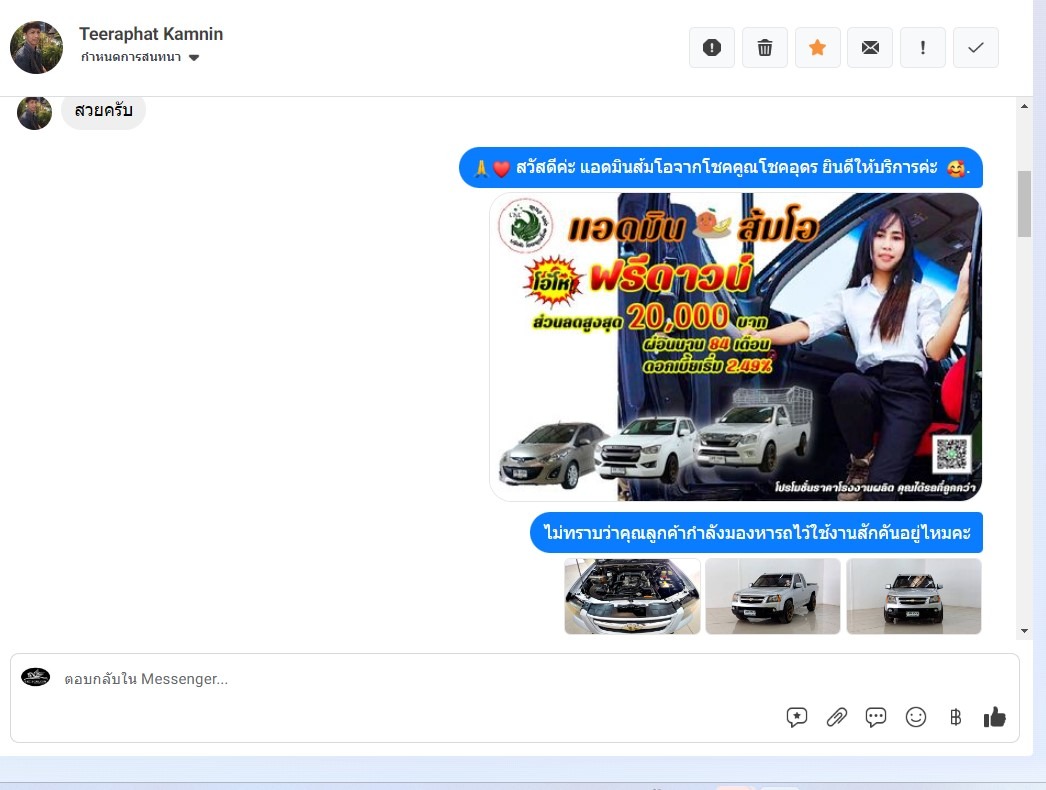Toggle conversation done with checkmark button
Screen dimensions: 1046x790
coord(976,48)
